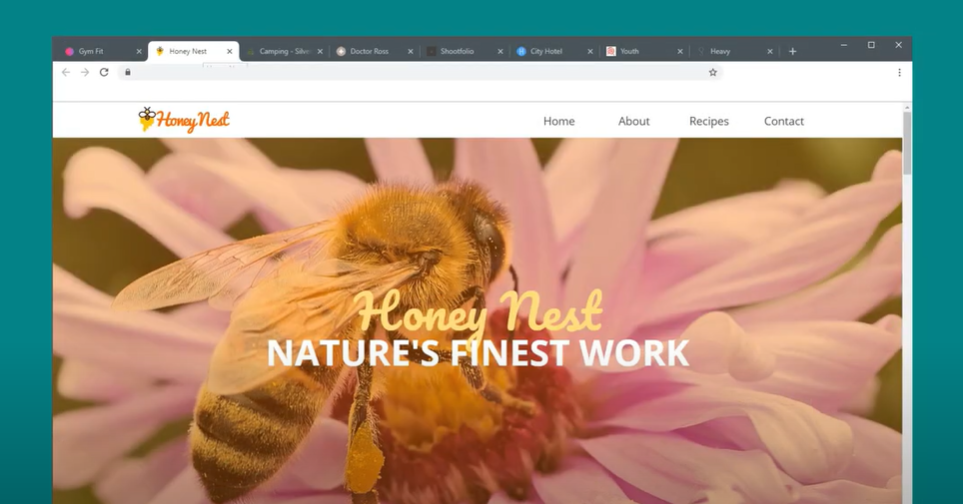Viewport: 963px width, 504px height.
Task: Go to Home nav link
Action: click(559, 121)
